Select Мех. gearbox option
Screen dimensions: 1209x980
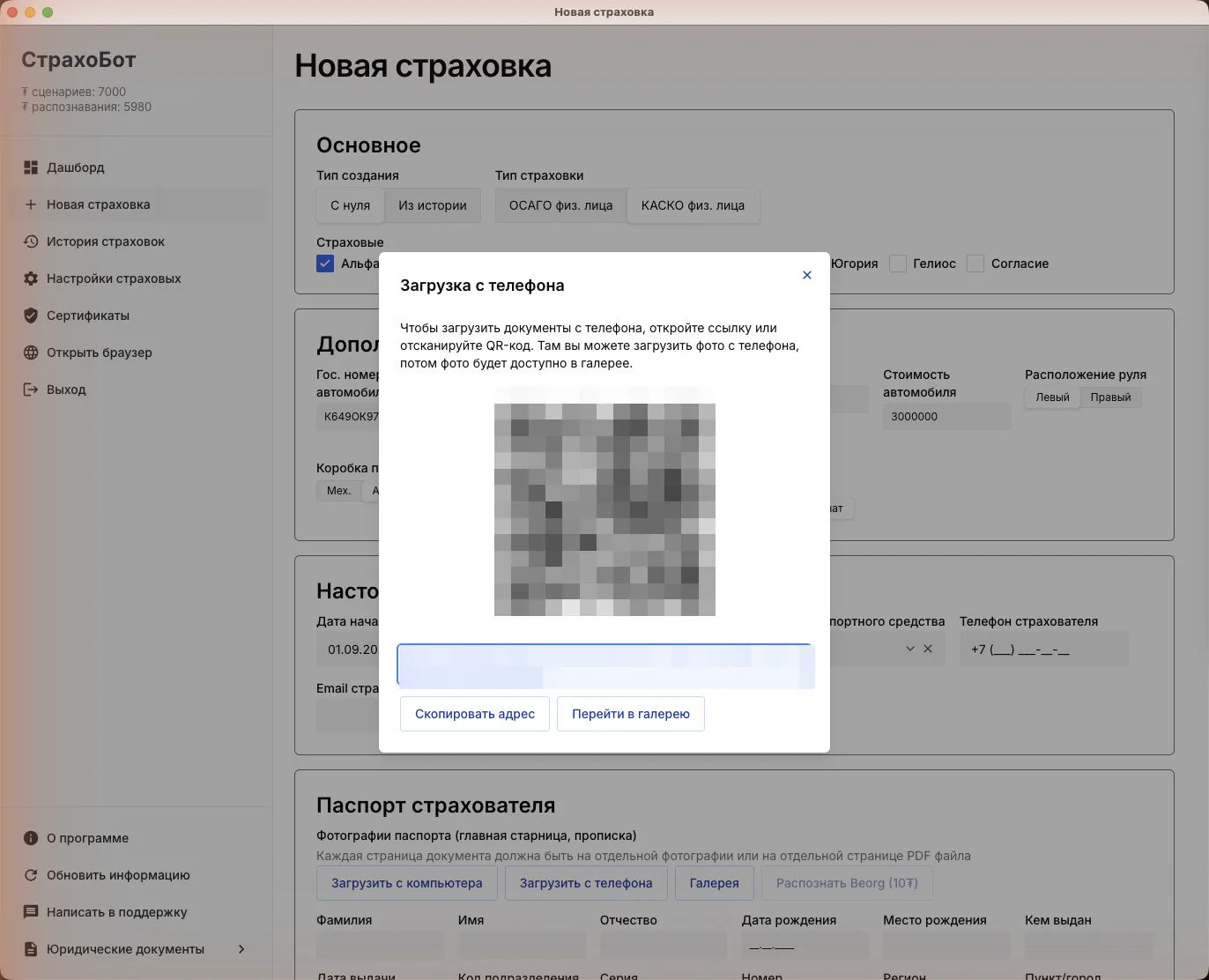338,491
